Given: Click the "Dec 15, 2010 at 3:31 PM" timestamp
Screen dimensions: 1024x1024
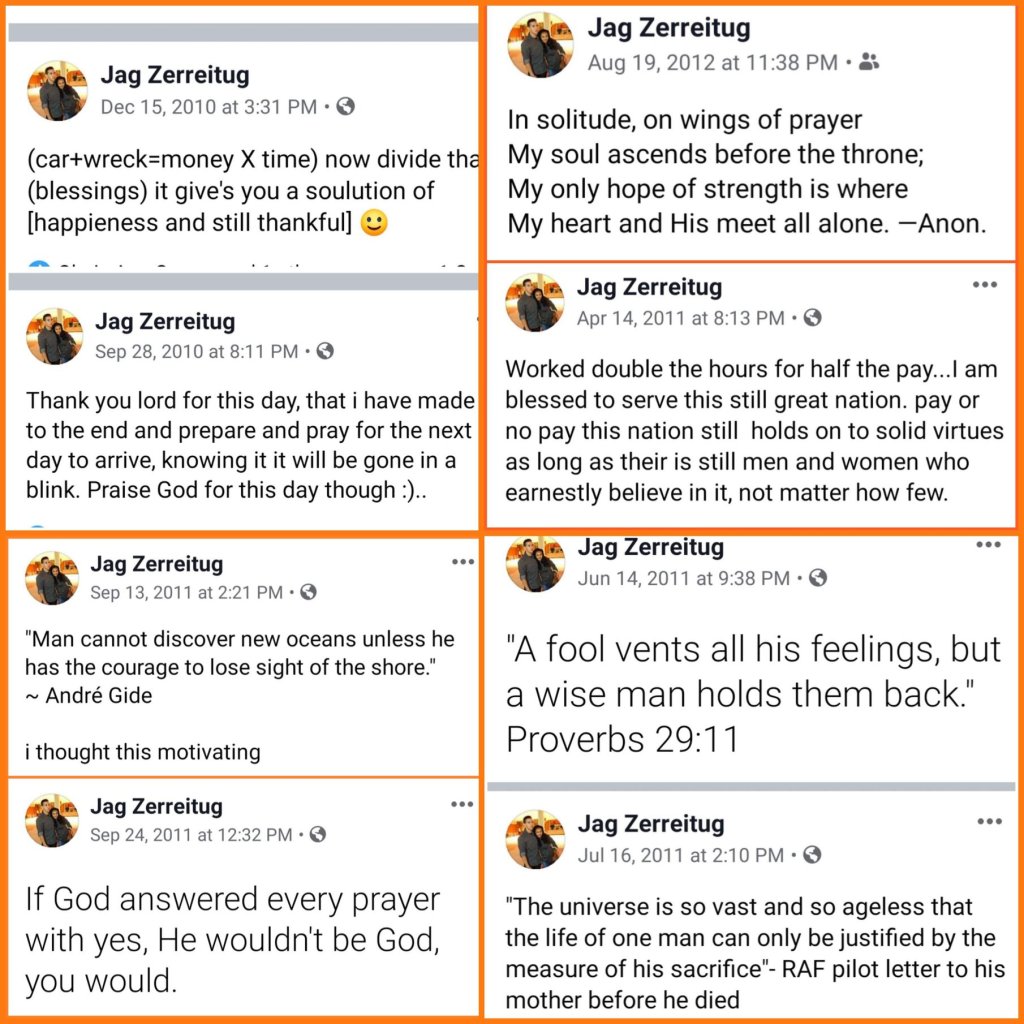Looking at the screenshot, I should [x=208, y=107].
